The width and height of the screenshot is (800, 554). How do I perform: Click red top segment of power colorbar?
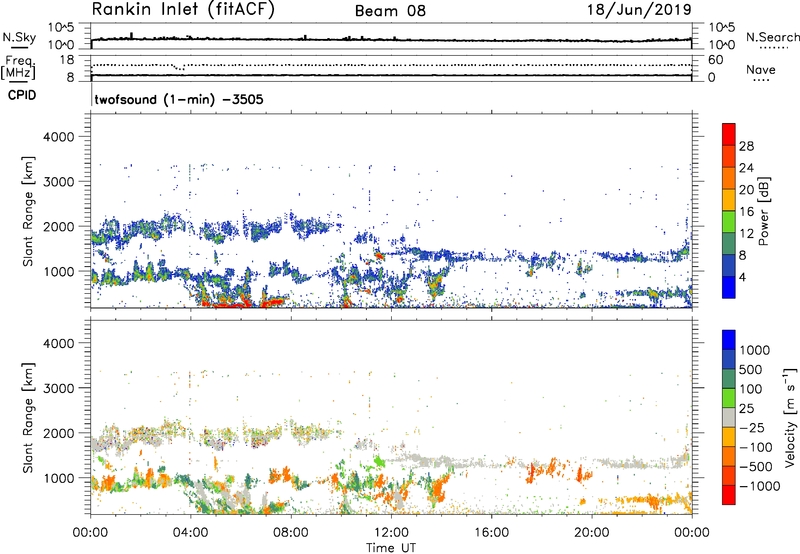(729, 135)
